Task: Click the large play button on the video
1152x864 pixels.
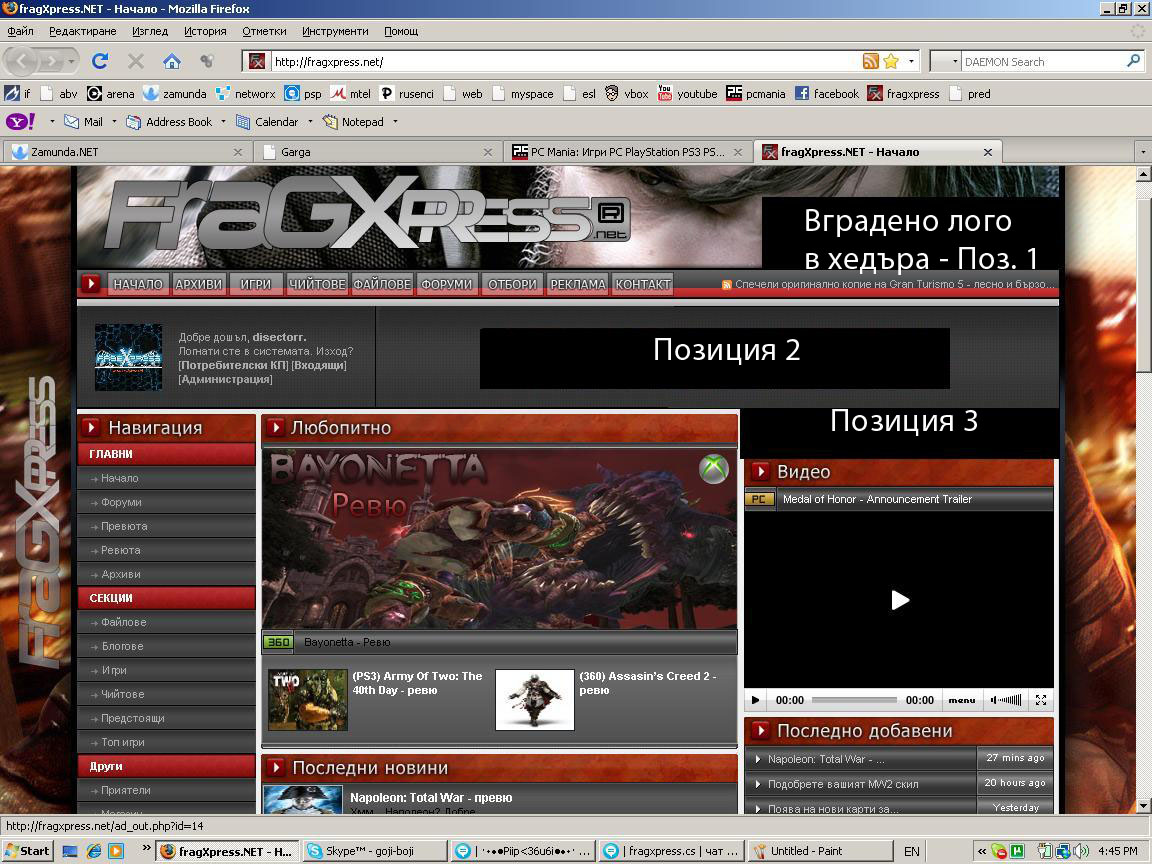Action: (x=900, y=600)
